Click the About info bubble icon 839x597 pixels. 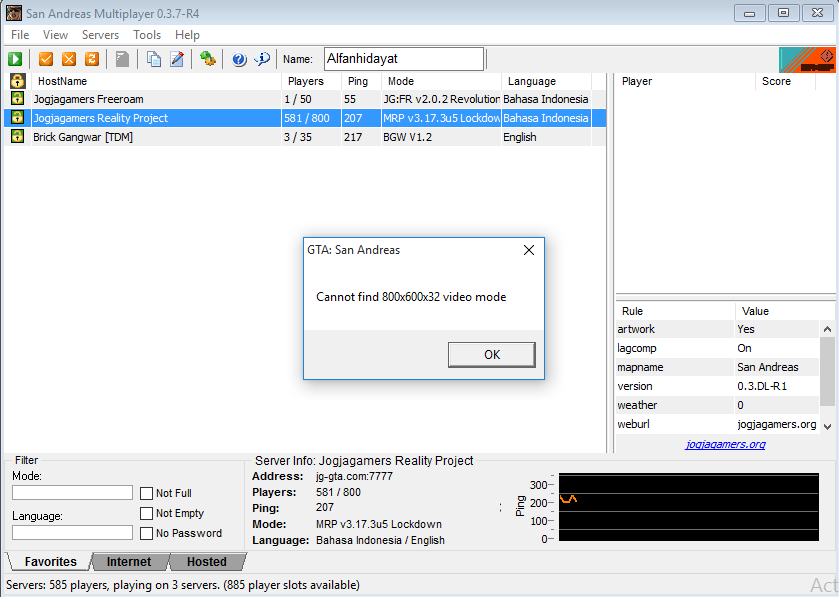[x=262, y=59]
